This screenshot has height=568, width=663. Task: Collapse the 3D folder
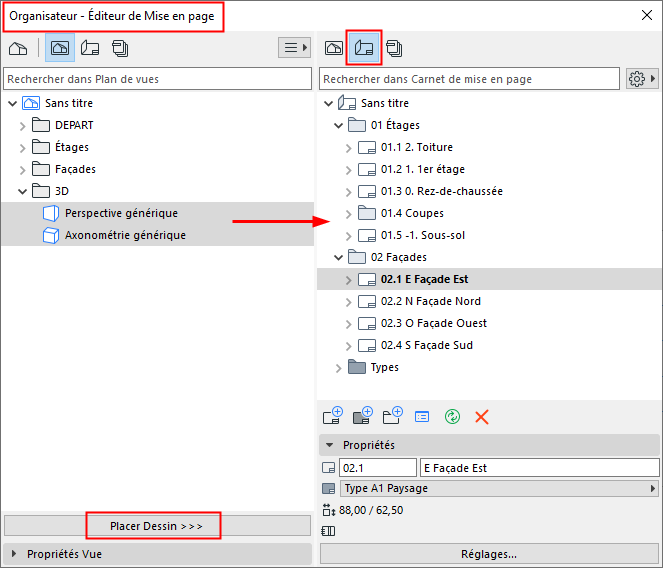[x=23, y=192]
